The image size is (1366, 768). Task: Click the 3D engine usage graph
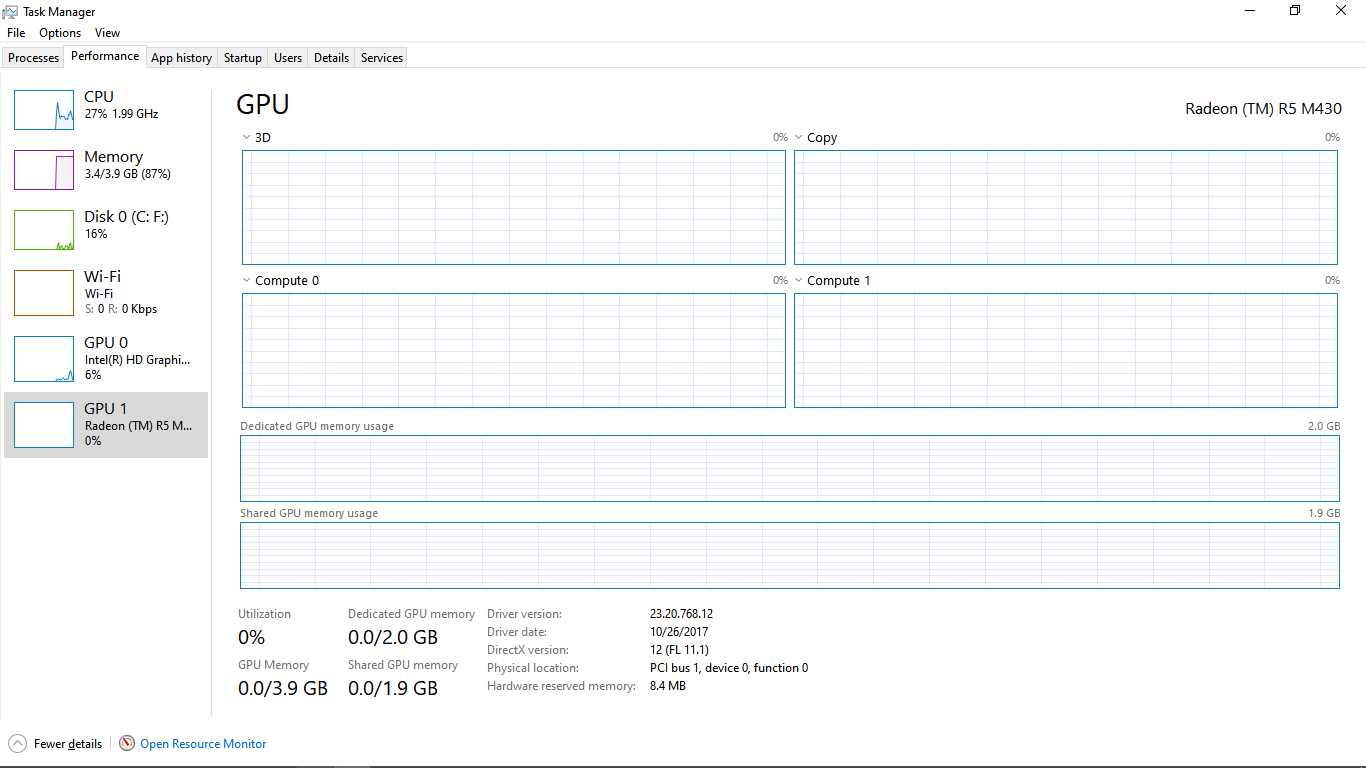pyautogui.click(x=514, y=207)
